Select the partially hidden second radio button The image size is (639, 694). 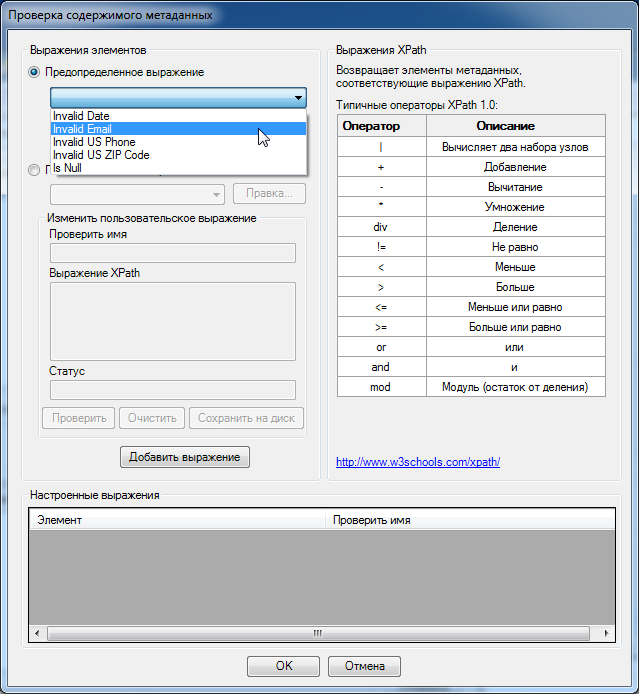(35, 170)
